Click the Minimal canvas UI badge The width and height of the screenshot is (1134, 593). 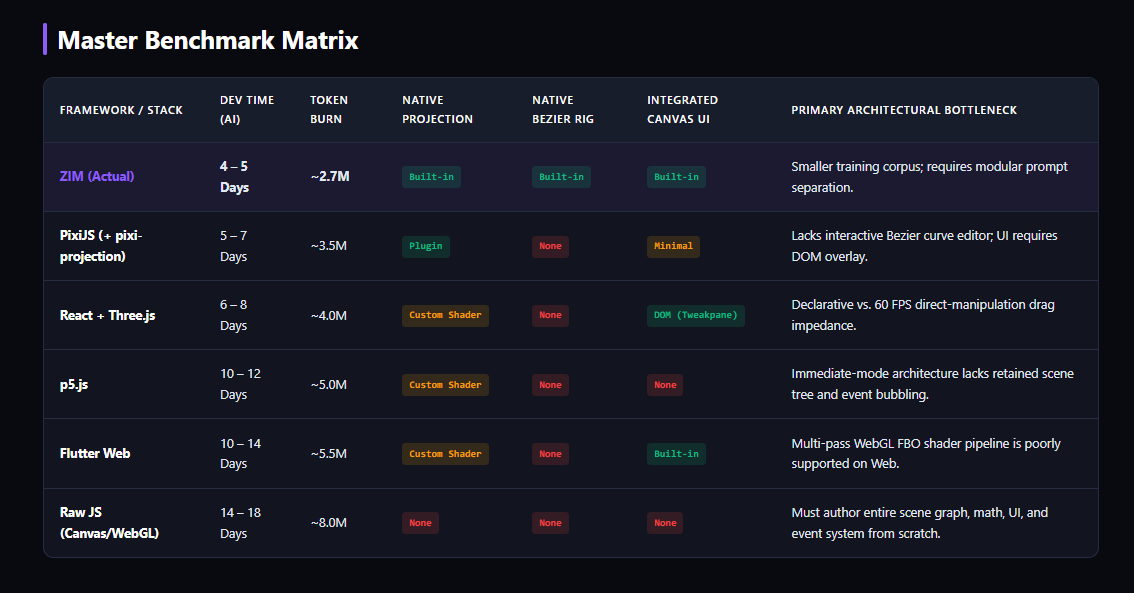pos(673,247)
